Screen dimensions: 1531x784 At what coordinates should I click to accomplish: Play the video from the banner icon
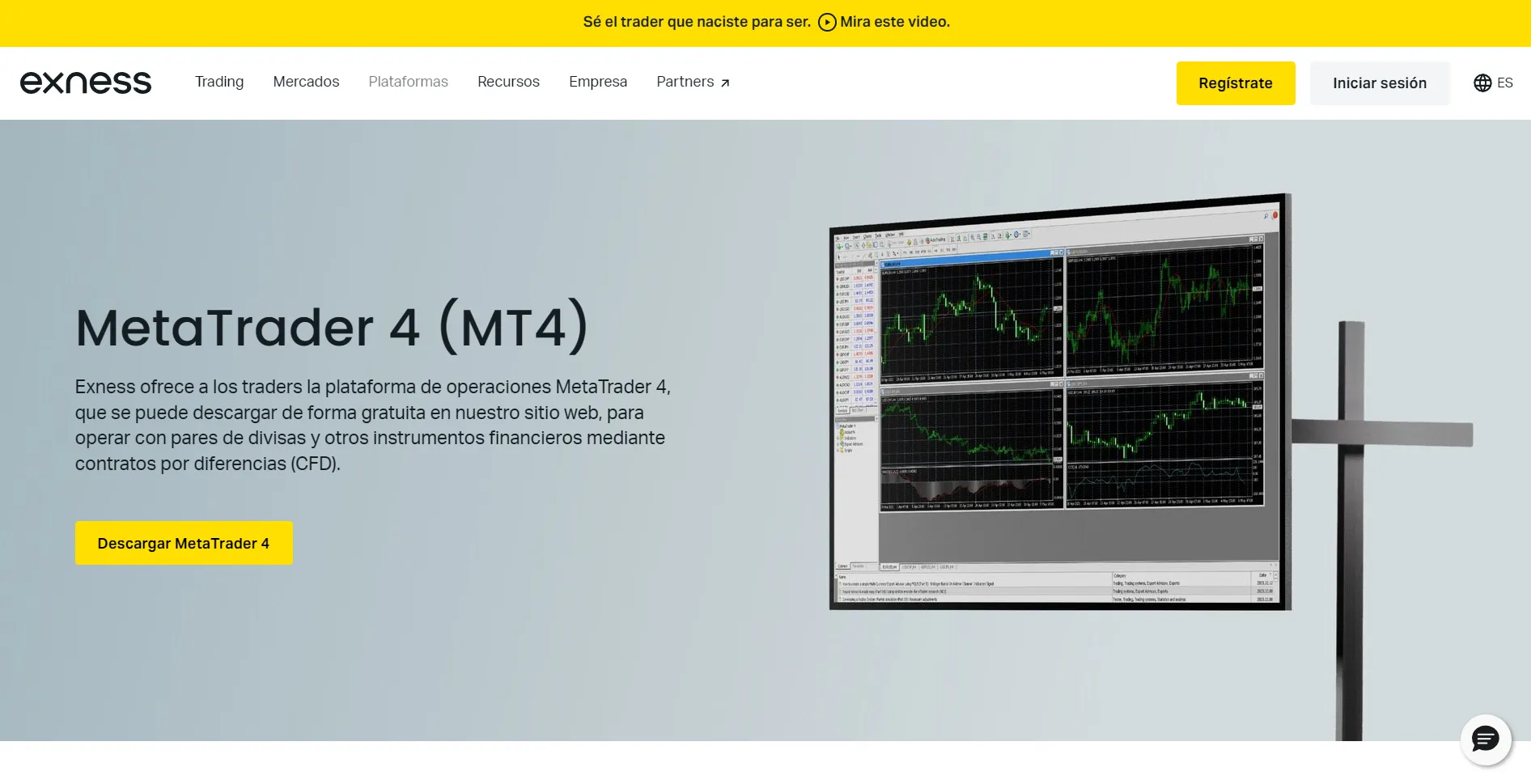click(827, 22)
